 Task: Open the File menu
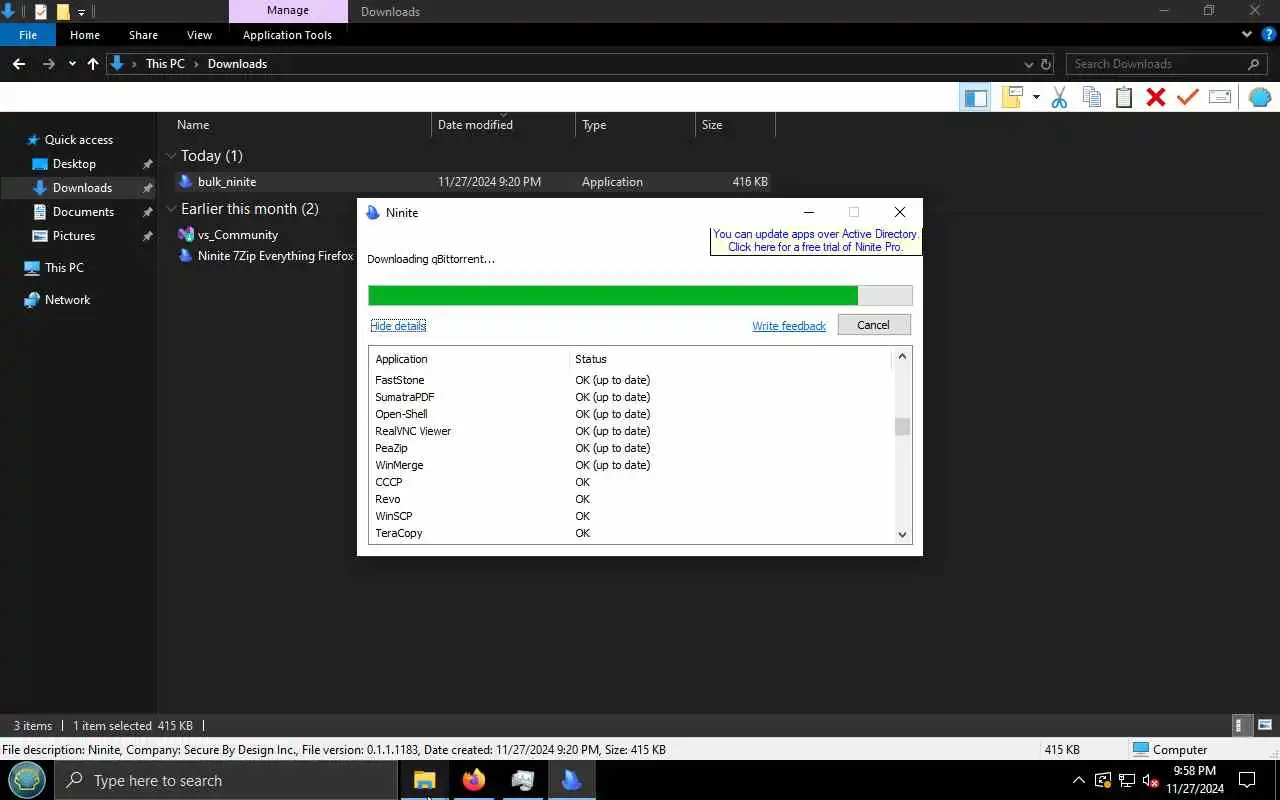[x=28, y=35]
